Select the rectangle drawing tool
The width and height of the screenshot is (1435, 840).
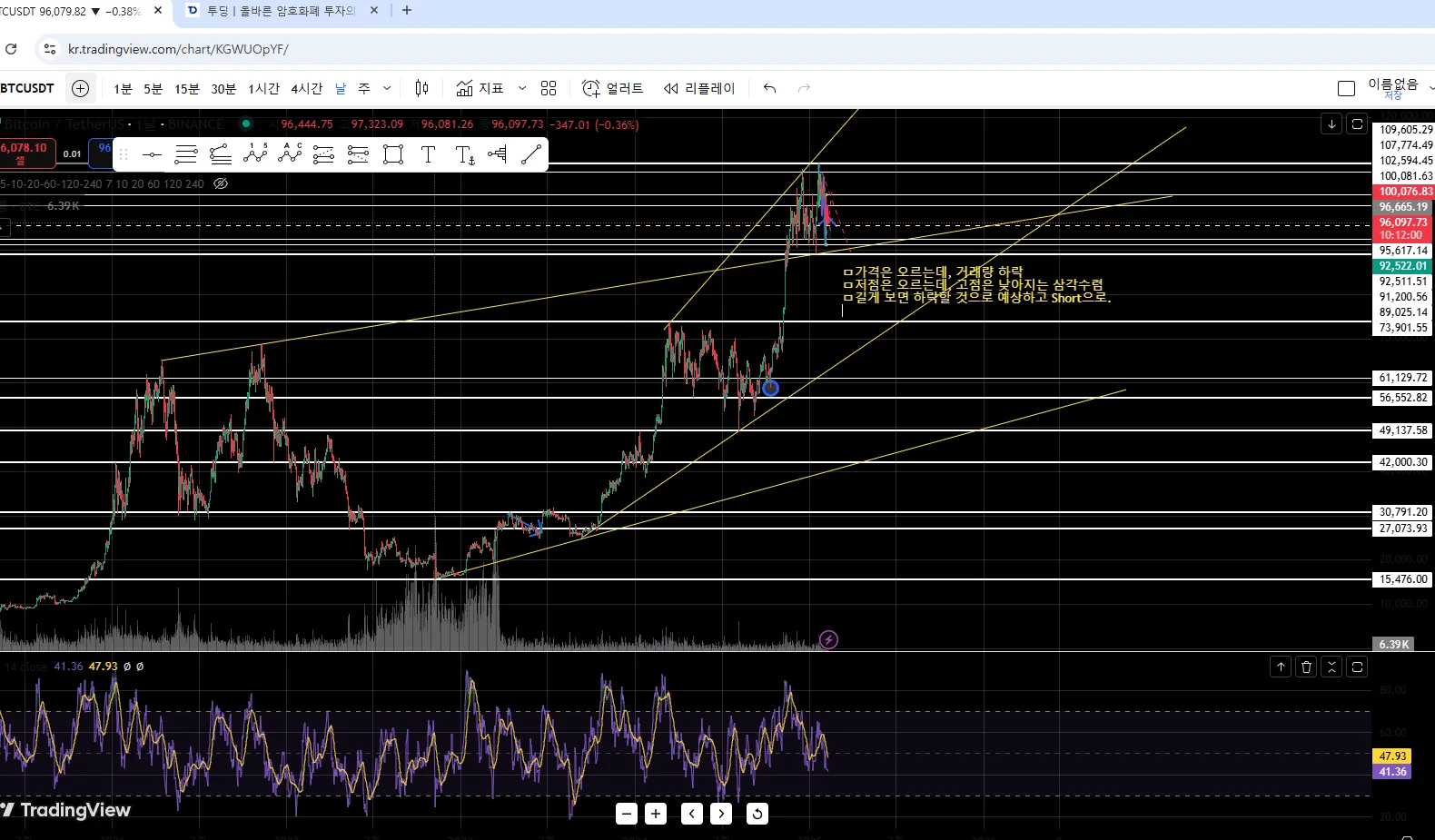coord(393,154)
